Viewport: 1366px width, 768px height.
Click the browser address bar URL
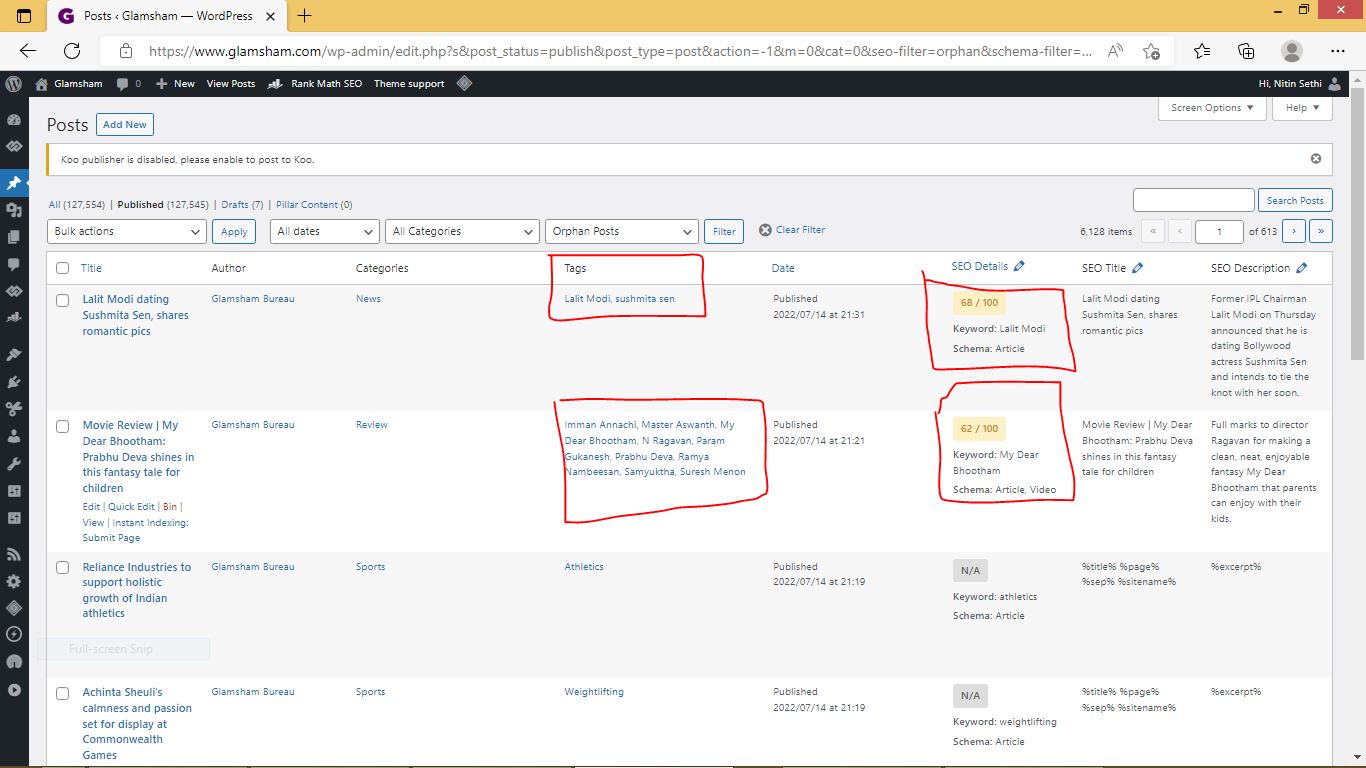tap(620, 51)
